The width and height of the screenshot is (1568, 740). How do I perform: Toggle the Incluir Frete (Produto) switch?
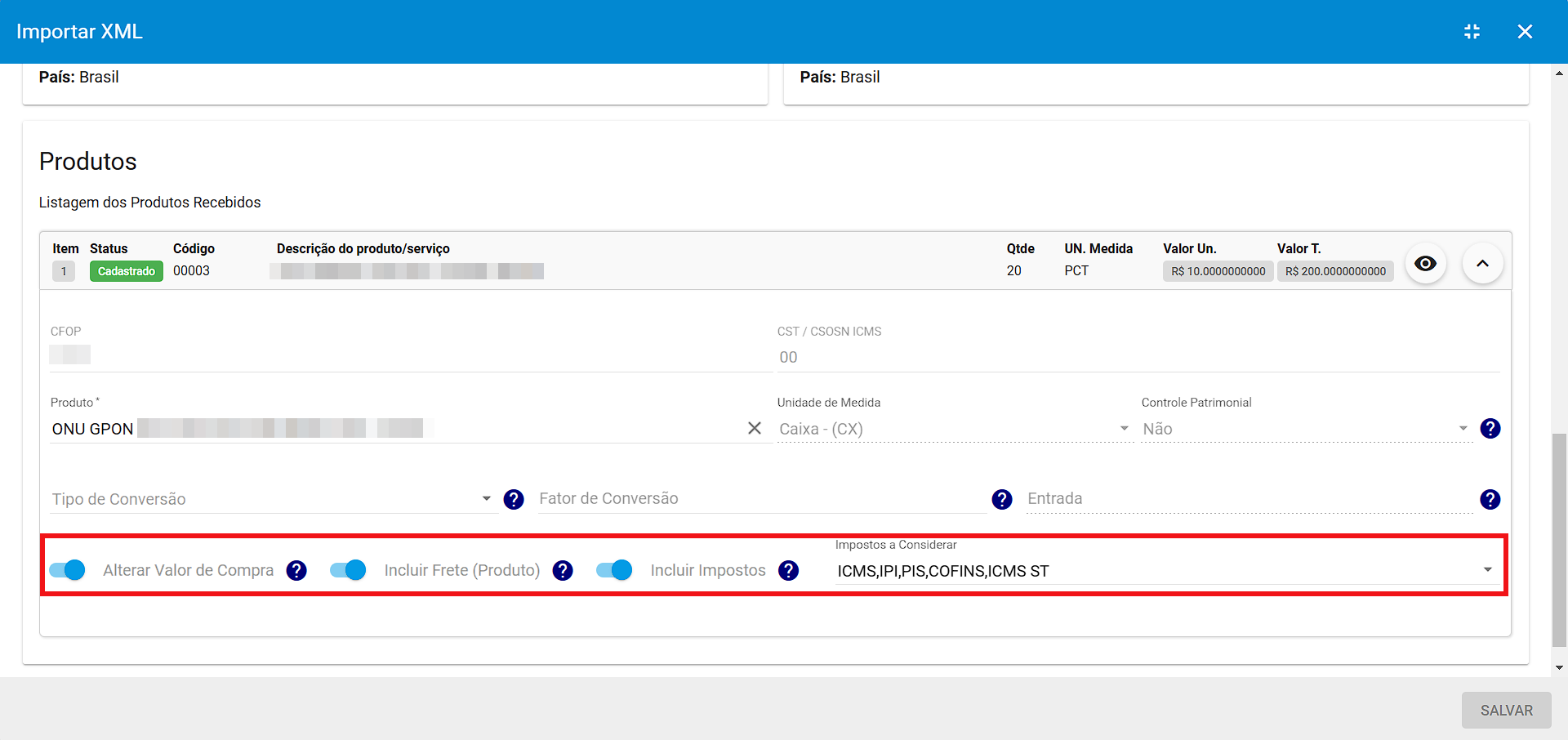pyautogui.click(x=348, y=570)
